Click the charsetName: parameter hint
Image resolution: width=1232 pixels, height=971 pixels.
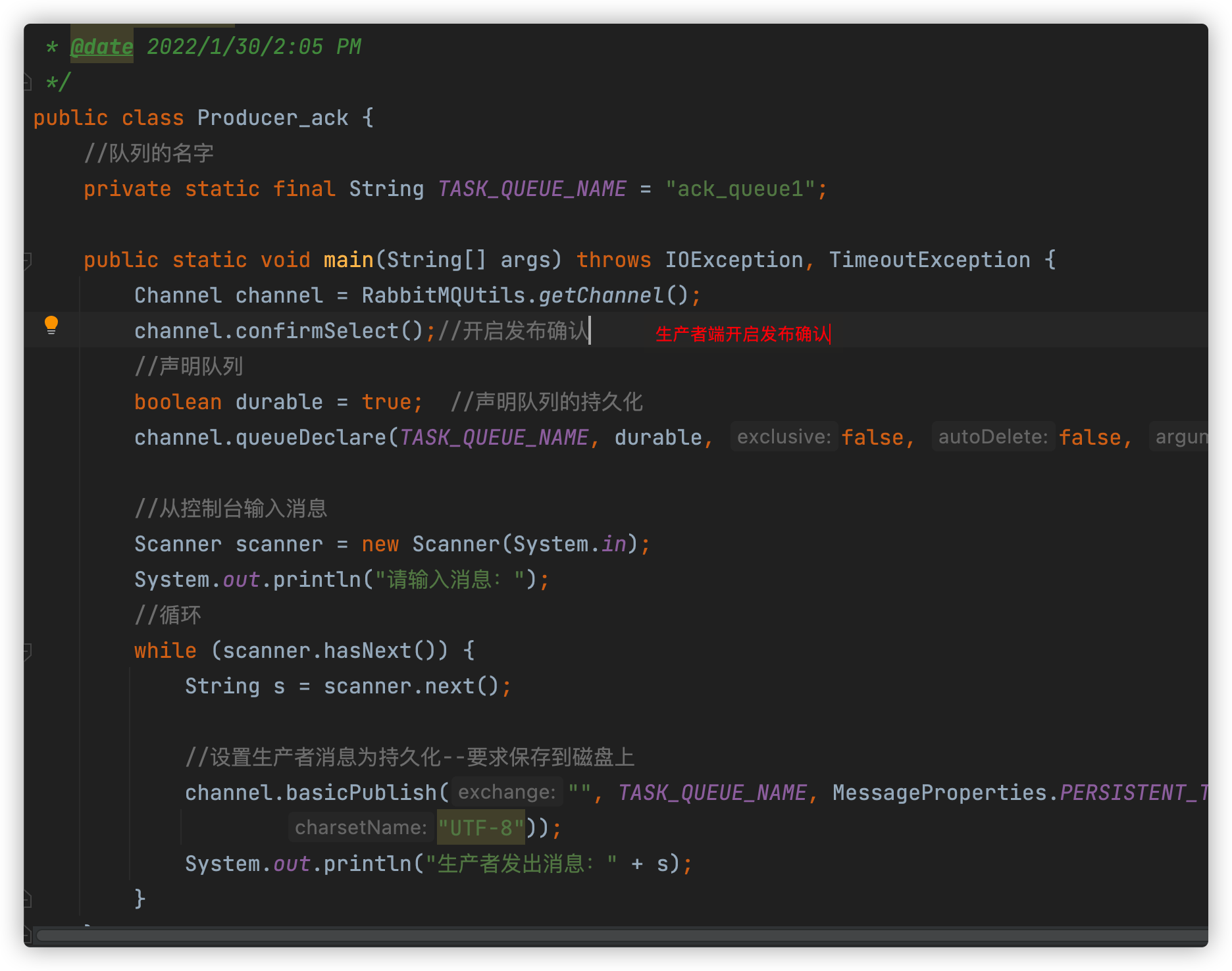pyautogui.click(x=361, y=828)
